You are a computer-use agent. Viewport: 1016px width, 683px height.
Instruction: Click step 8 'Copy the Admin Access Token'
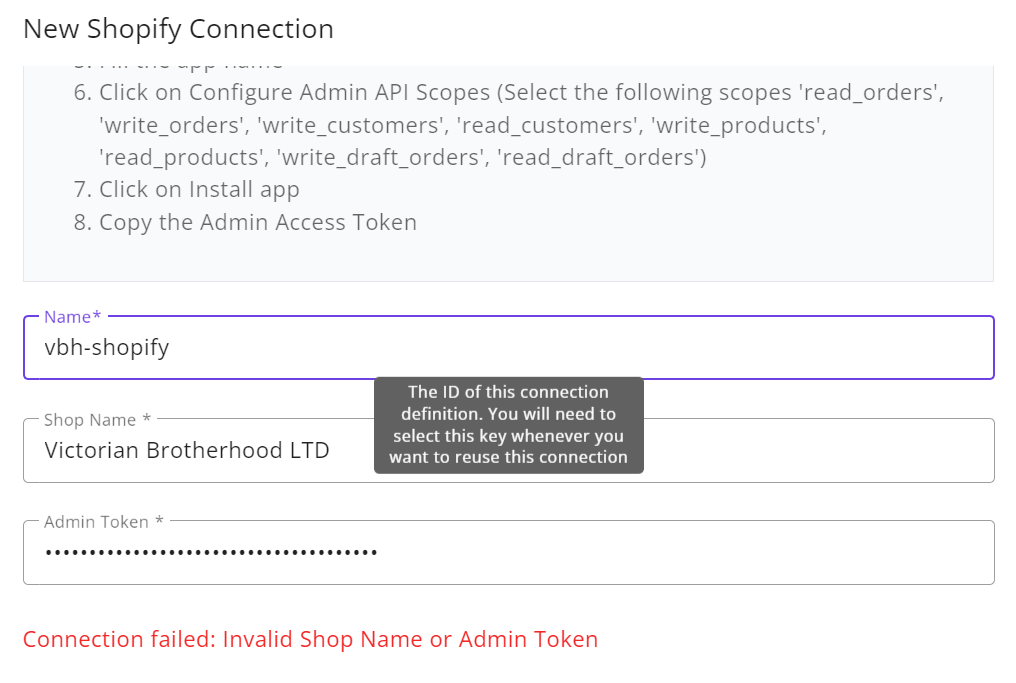tap(245, 222)
